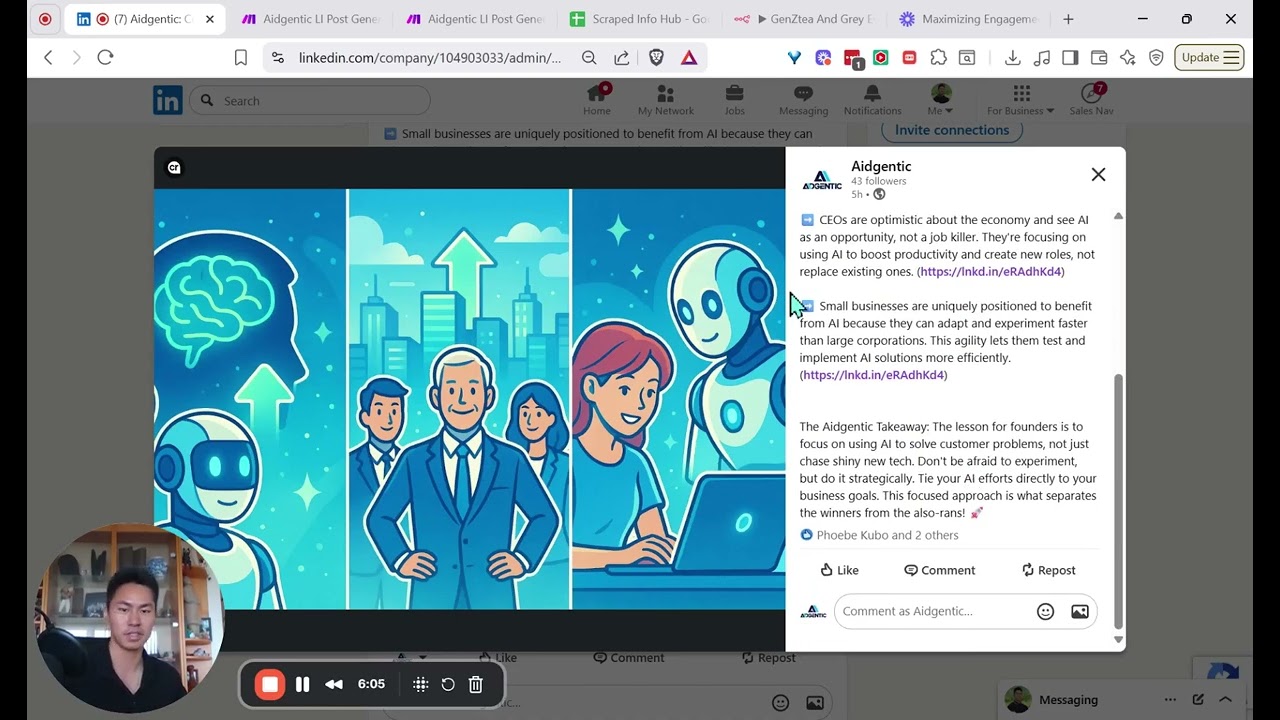The width and height of the screenshot is (1280, 720).
Task: Stop the screen recording
Action: (x=269, y=684)
